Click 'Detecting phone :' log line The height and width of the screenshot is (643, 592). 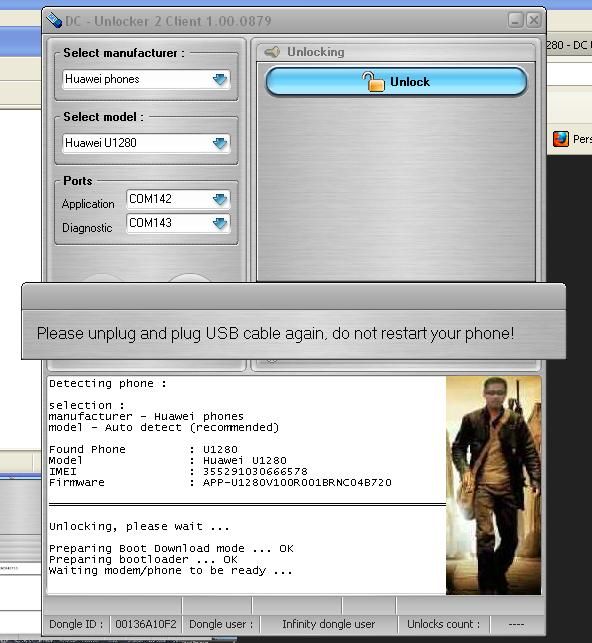coord(107,384)
